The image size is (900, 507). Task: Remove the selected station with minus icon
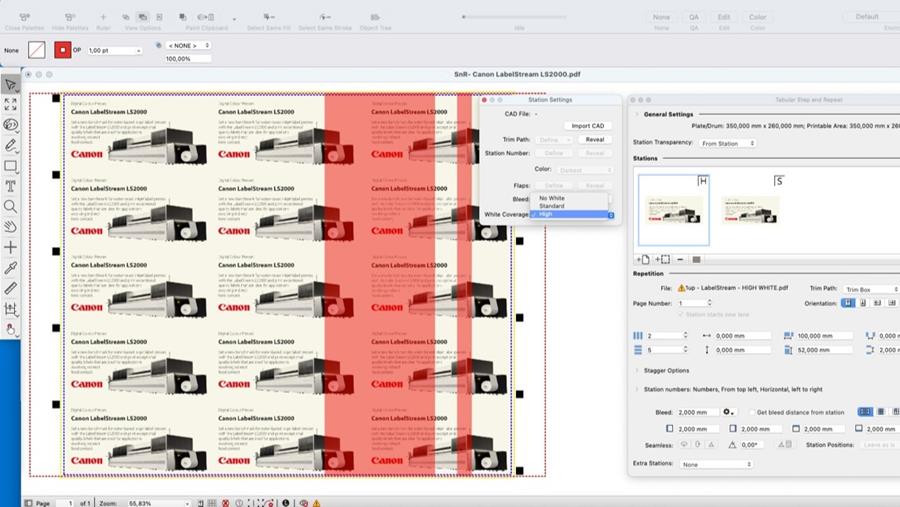680,260
